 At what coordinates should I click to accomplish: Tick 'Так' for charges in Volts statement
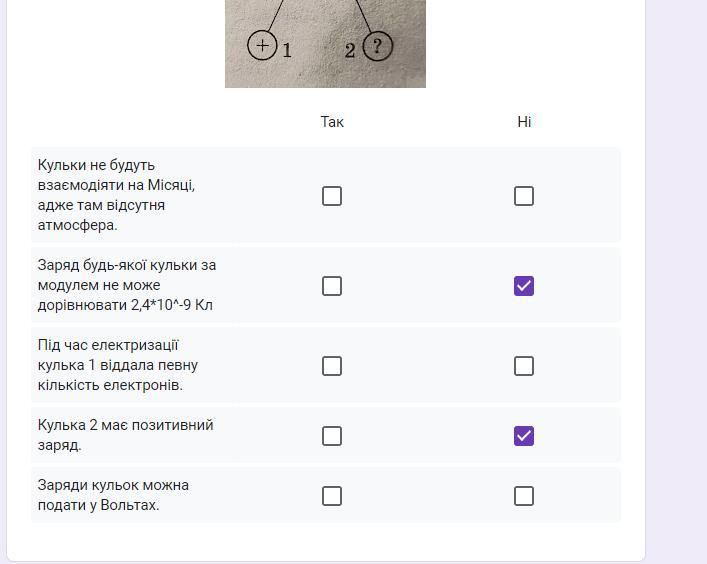[x=332, y=496]
